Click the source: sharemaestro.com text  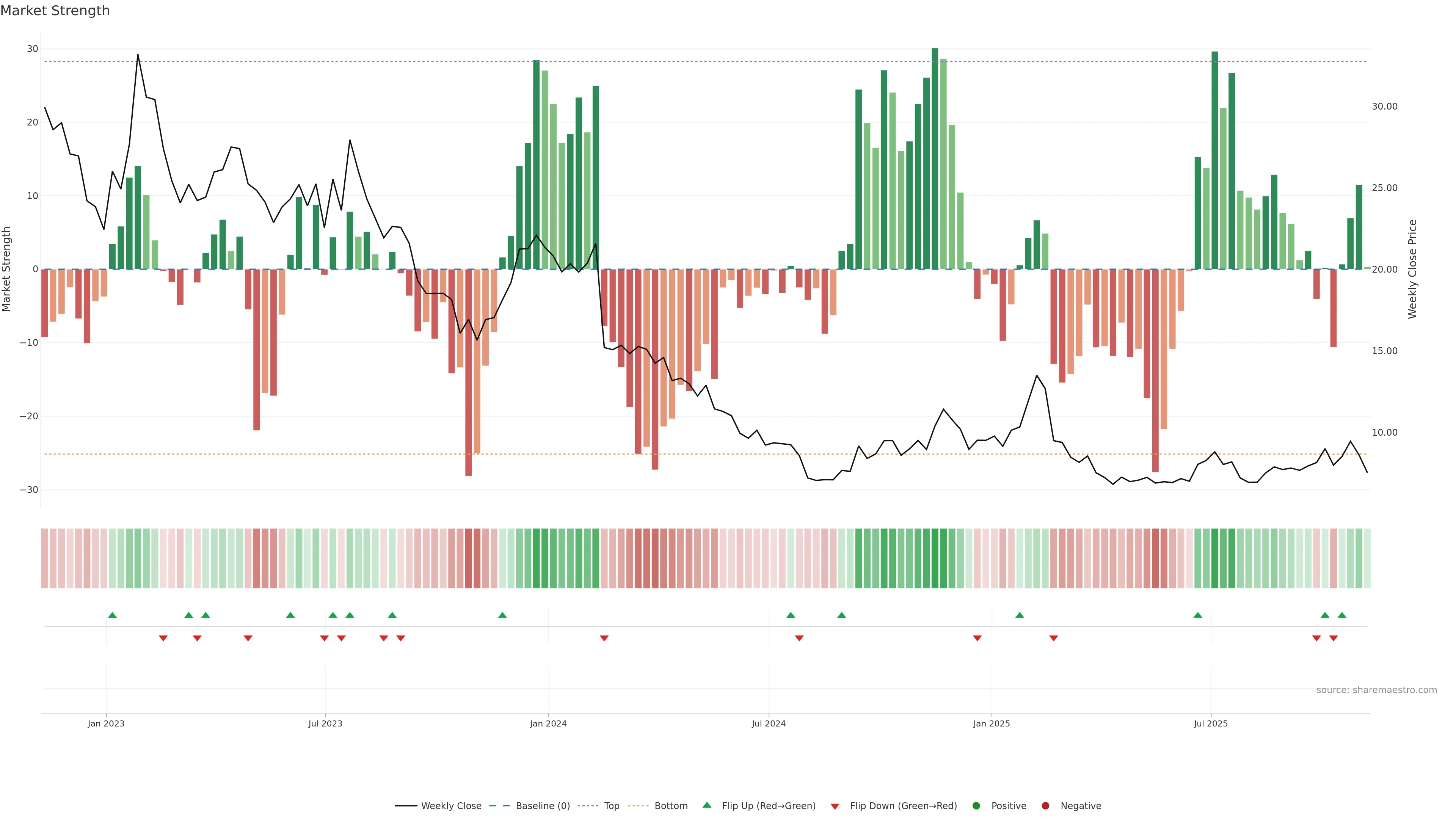1376,690
